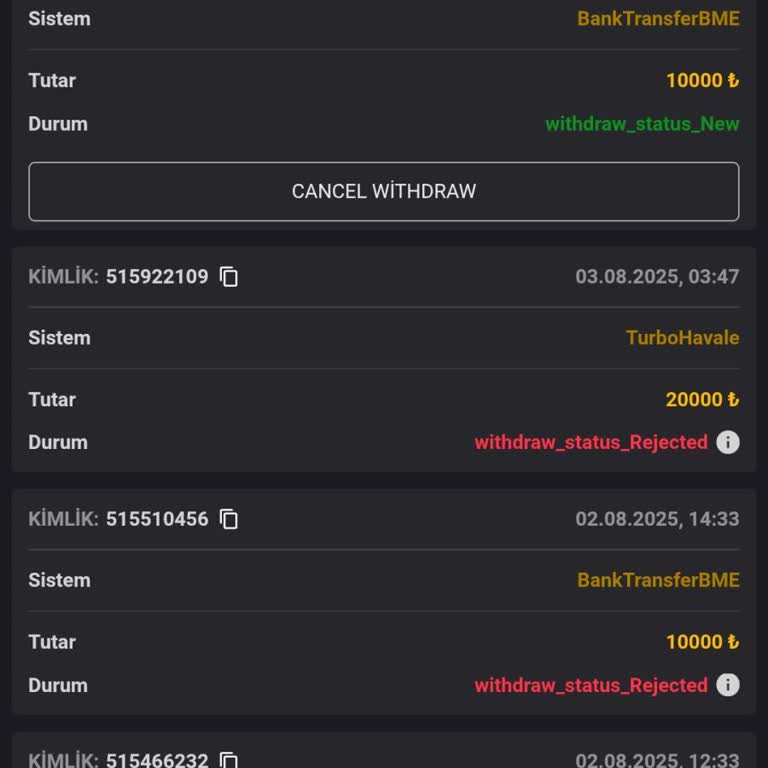The height and width of the screenshot is (768, 768).
Task: Copy withdrawal ID 515922109
Action: point(229,277)
